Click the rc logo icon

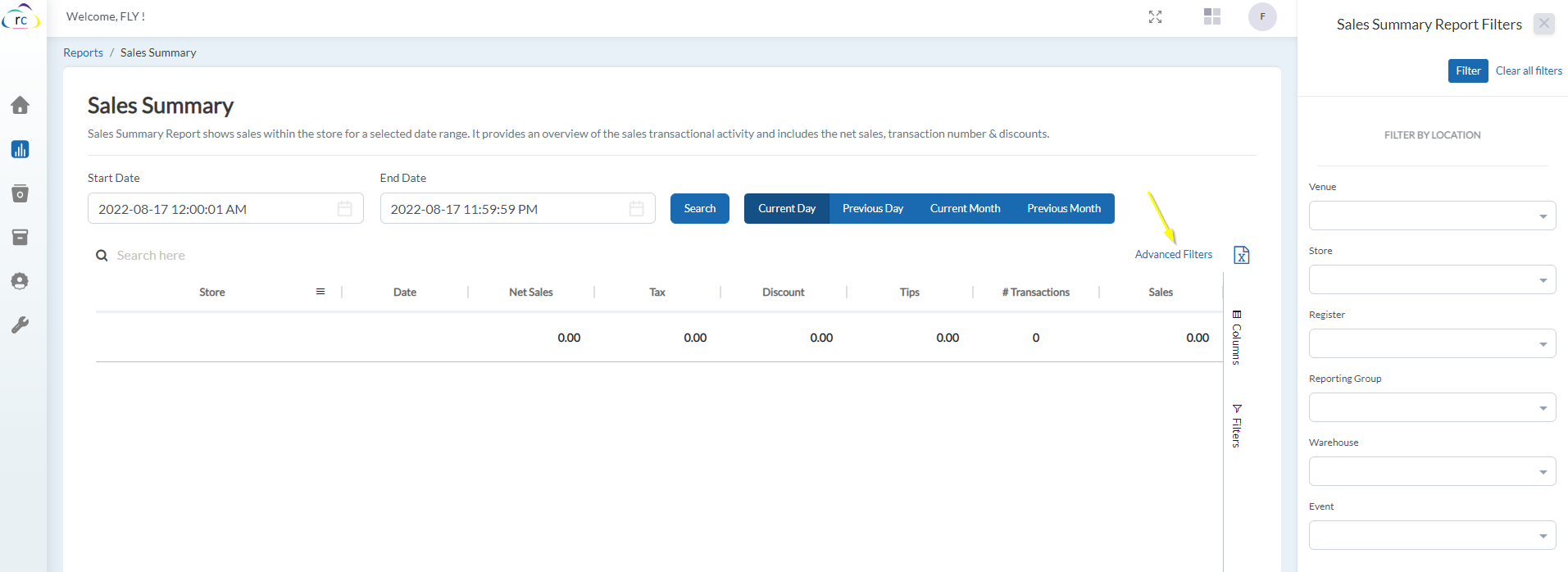coord(20,17)
